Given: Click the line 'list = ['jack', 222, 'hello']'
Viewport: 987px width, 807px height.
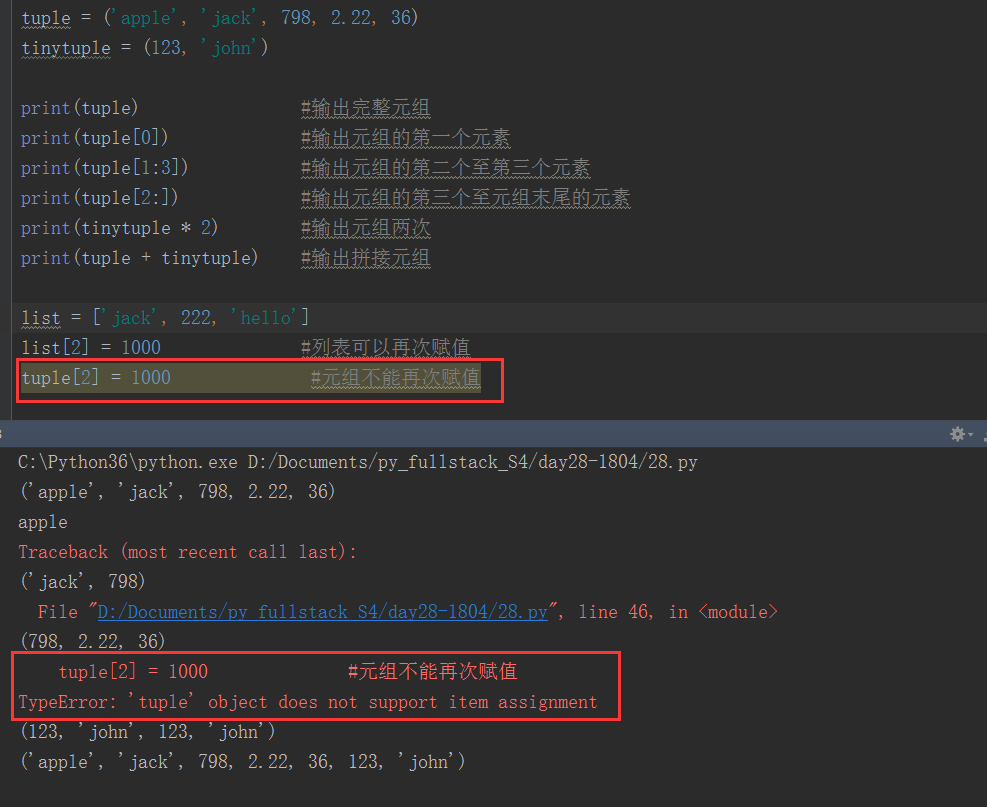Looking at the screenshot, I should [165, 317].
